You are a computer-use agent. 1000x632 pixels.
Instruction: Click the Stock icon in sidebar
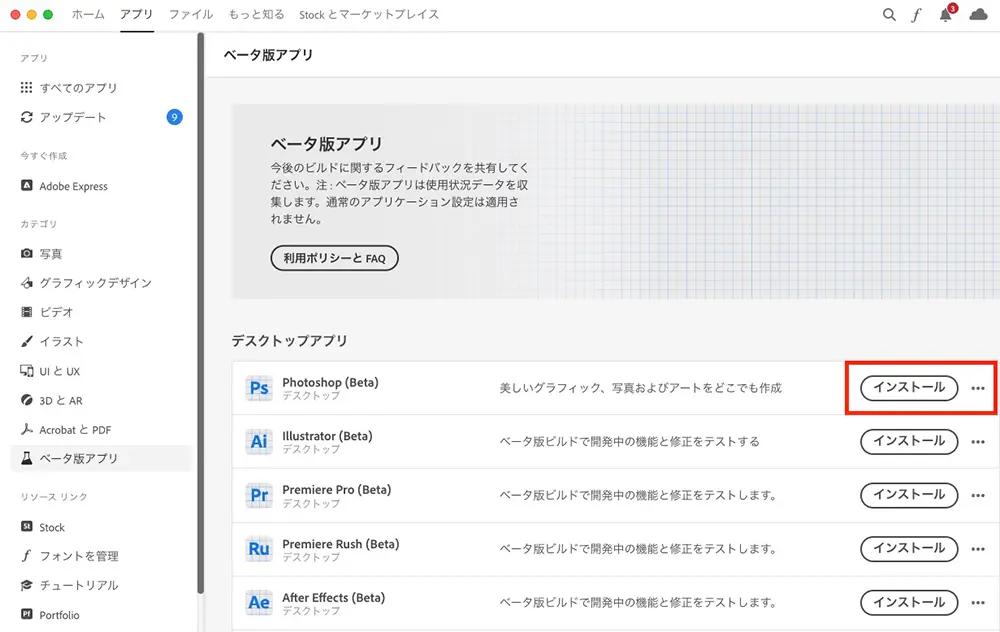pyautogui.click(x=26, y=527)
